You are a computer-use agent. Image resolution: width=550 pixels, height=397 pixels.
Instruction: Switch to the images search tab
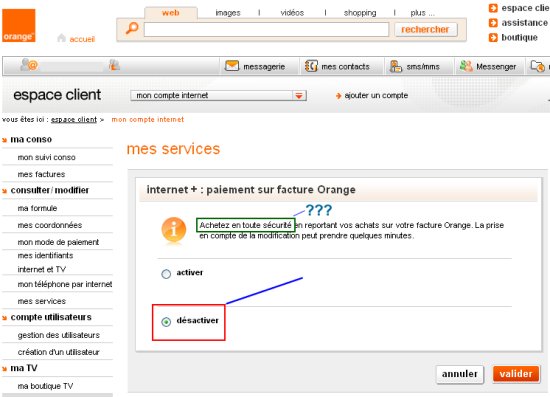click(228, 13)
